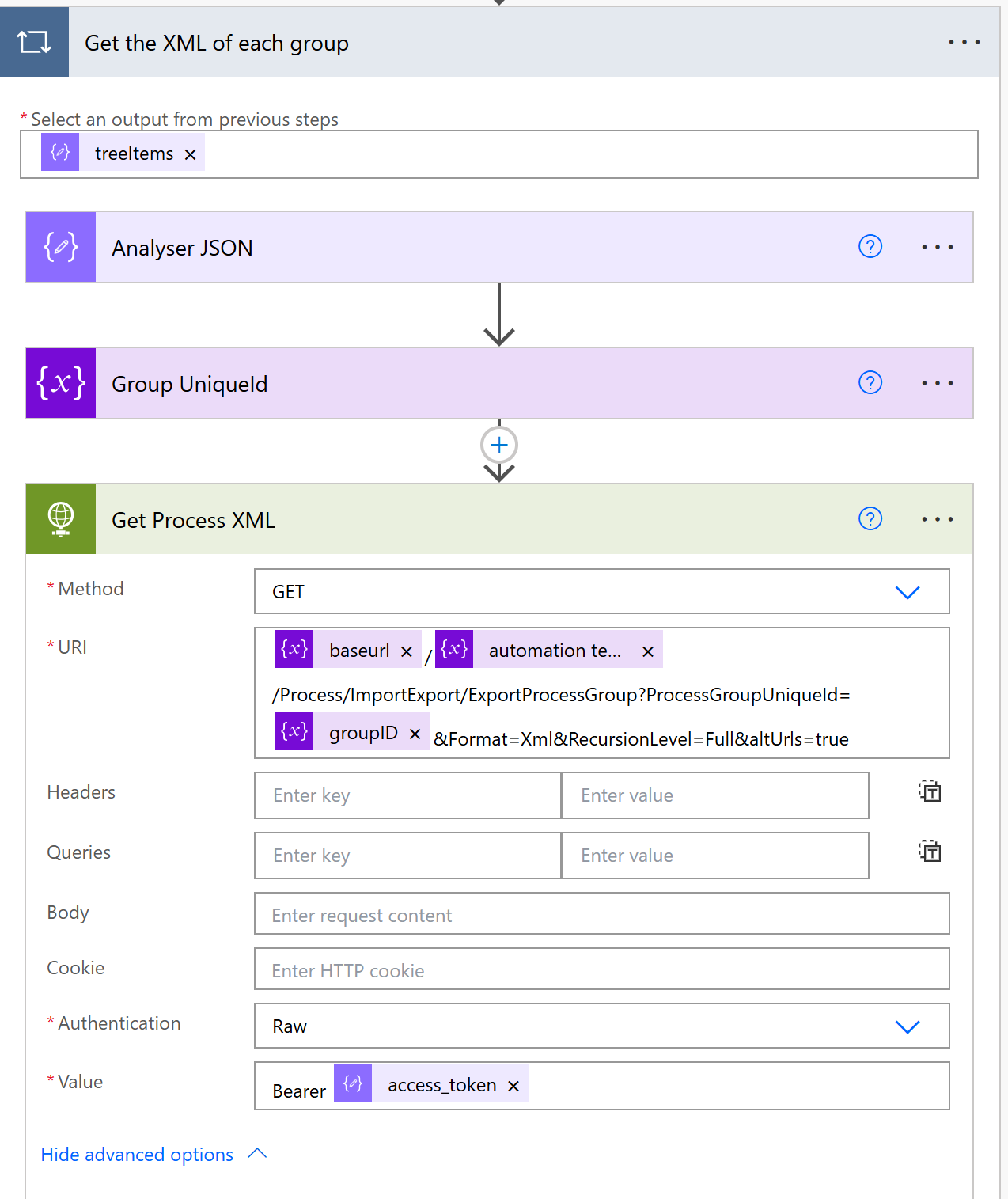Remove the groupID token from URI
This screenshot has height=1199, width=1008.
tap(415, 734)
